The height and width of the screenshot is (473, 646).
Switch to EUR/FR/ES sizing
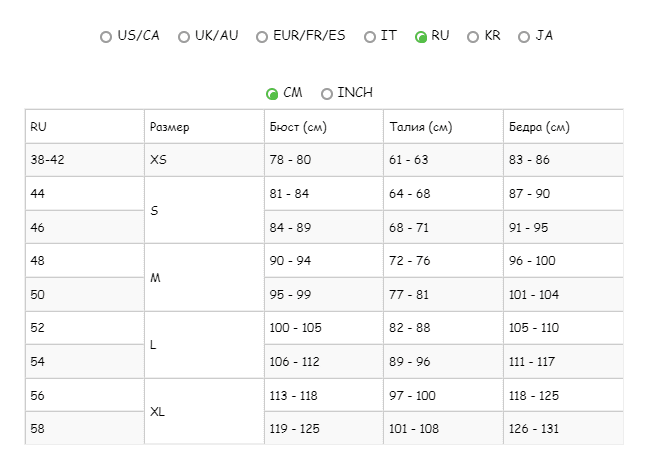click(x=263, y=37)
